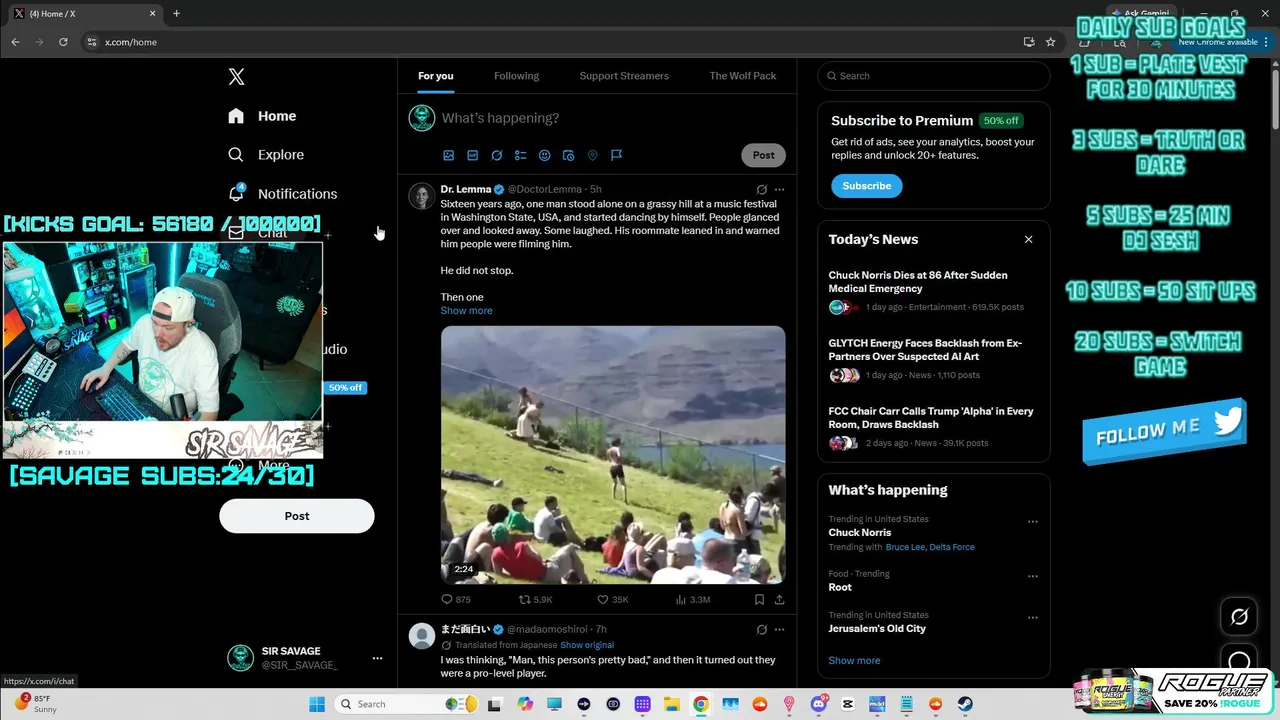1280x720 pixels.
Task: Open Bruce Lee trending link
Action: click(x=906, y=547)
